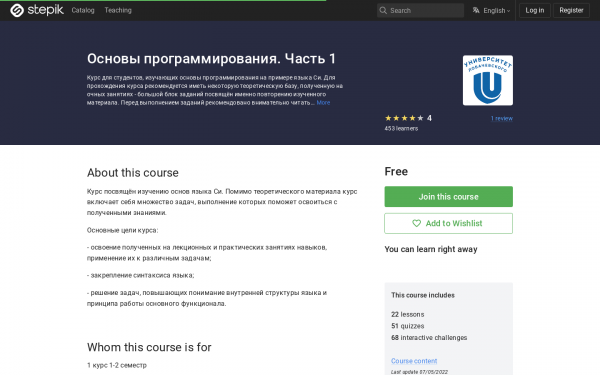Screen dimensions: 600x375
Task: Click the More link in description
Action: pyautogui.click(x=323, y=103)
